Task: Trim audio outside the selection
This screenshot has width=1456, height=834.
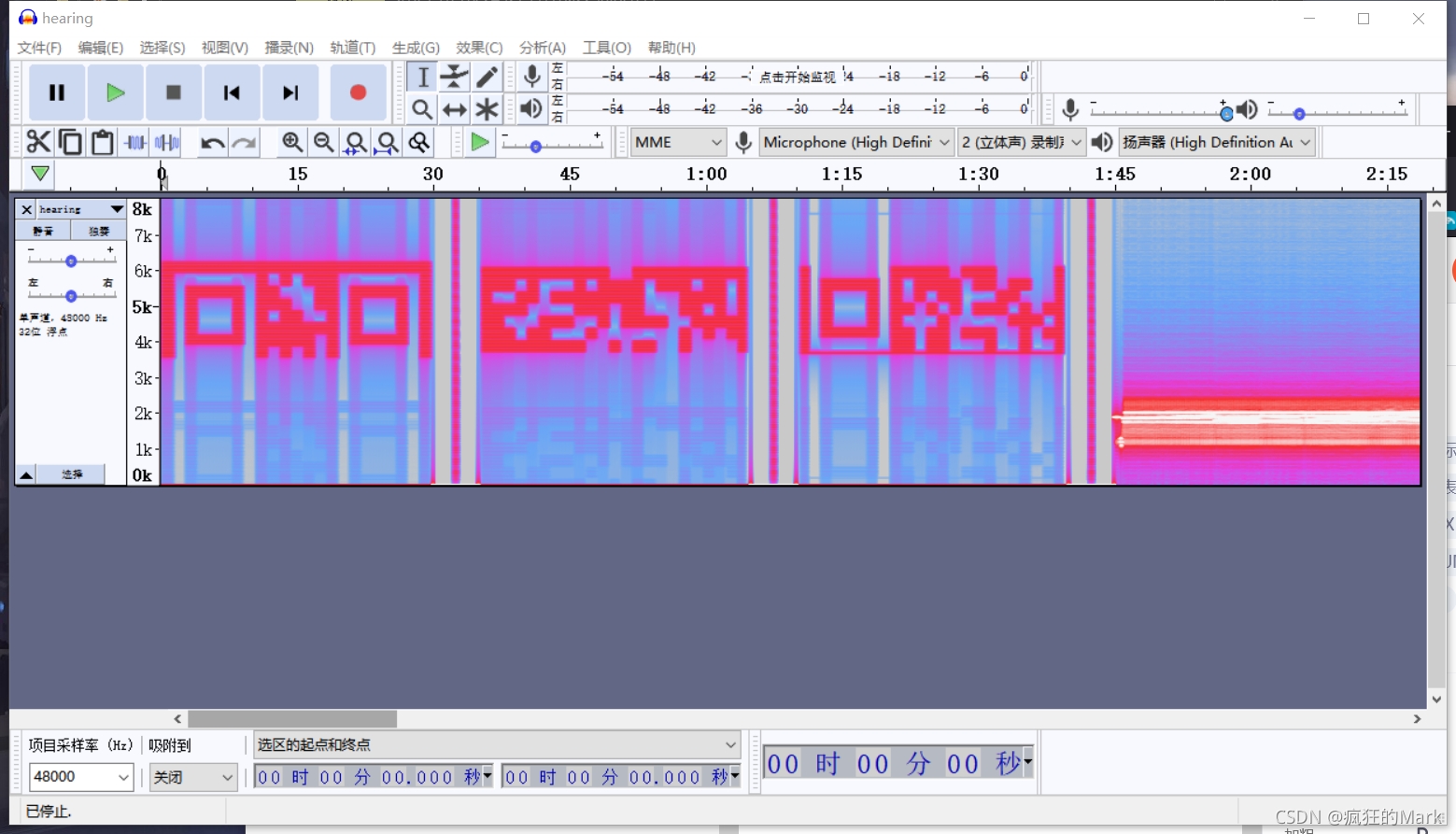Action: click(135, 142)
